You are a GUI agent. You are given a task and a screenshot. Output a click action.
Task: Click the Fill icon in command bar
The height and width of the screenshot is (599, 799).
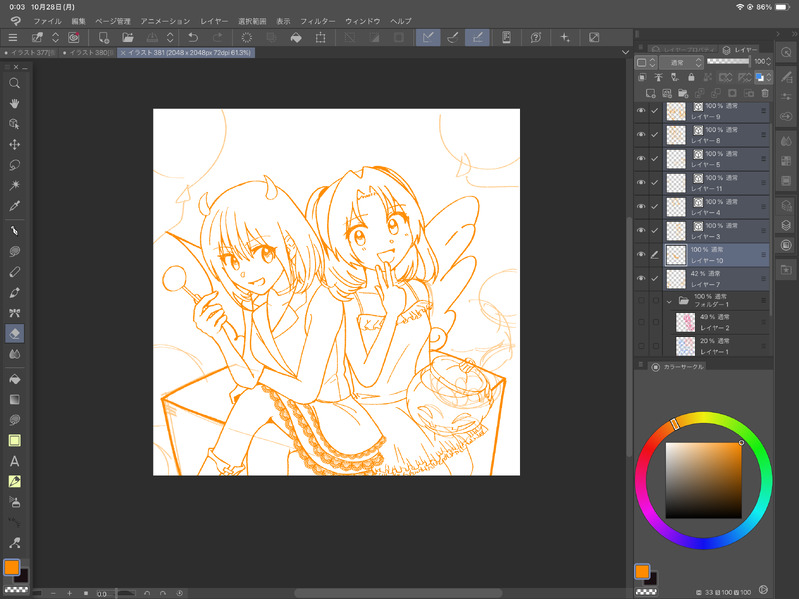coord(296,37)
